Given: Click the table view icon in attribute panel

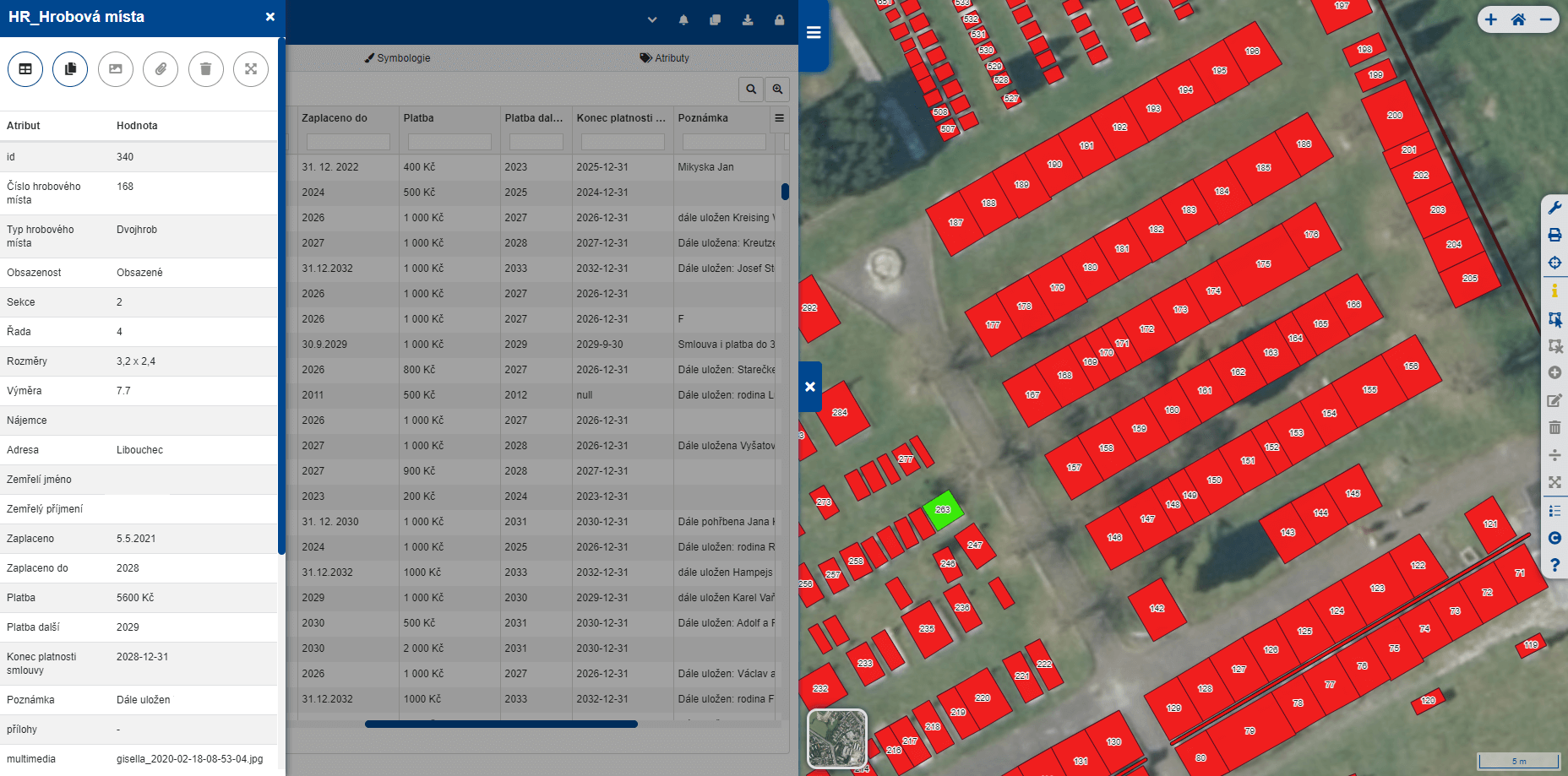Looking at the screenshot, I should click(25, 69).
